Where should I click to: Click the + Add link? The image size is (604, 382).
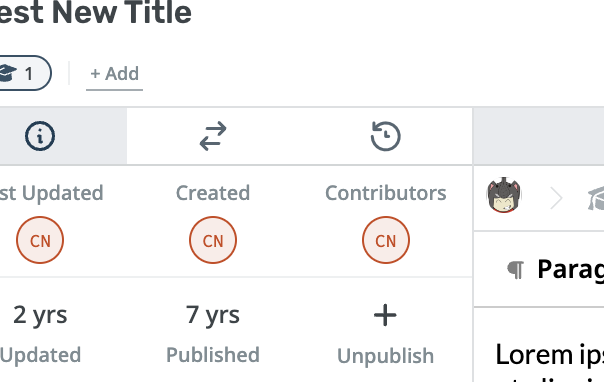pyautogui.click(x=114, y=74)
